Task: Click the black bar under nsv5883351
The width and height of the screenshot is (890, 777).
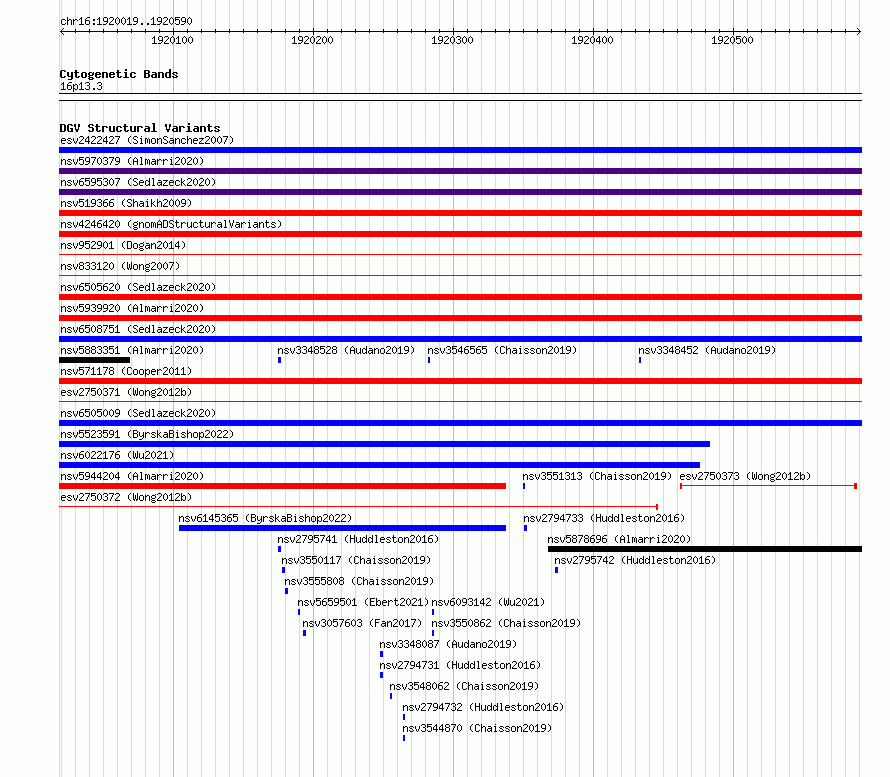Action: (x=95, y=360)
